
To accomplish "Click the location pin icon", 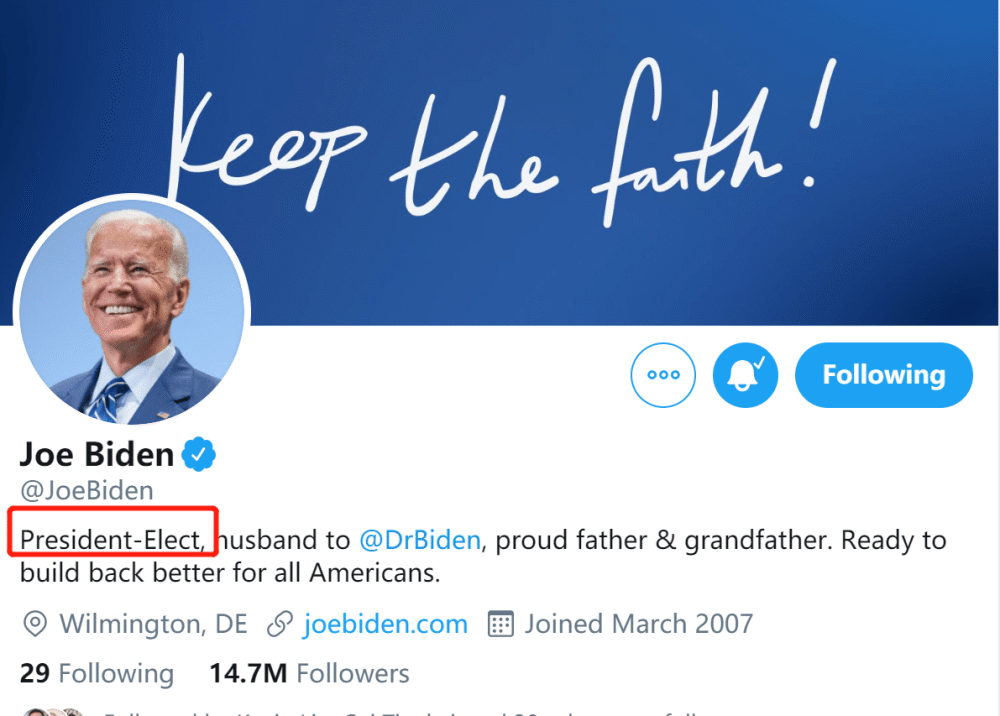I will coord(35,624).
